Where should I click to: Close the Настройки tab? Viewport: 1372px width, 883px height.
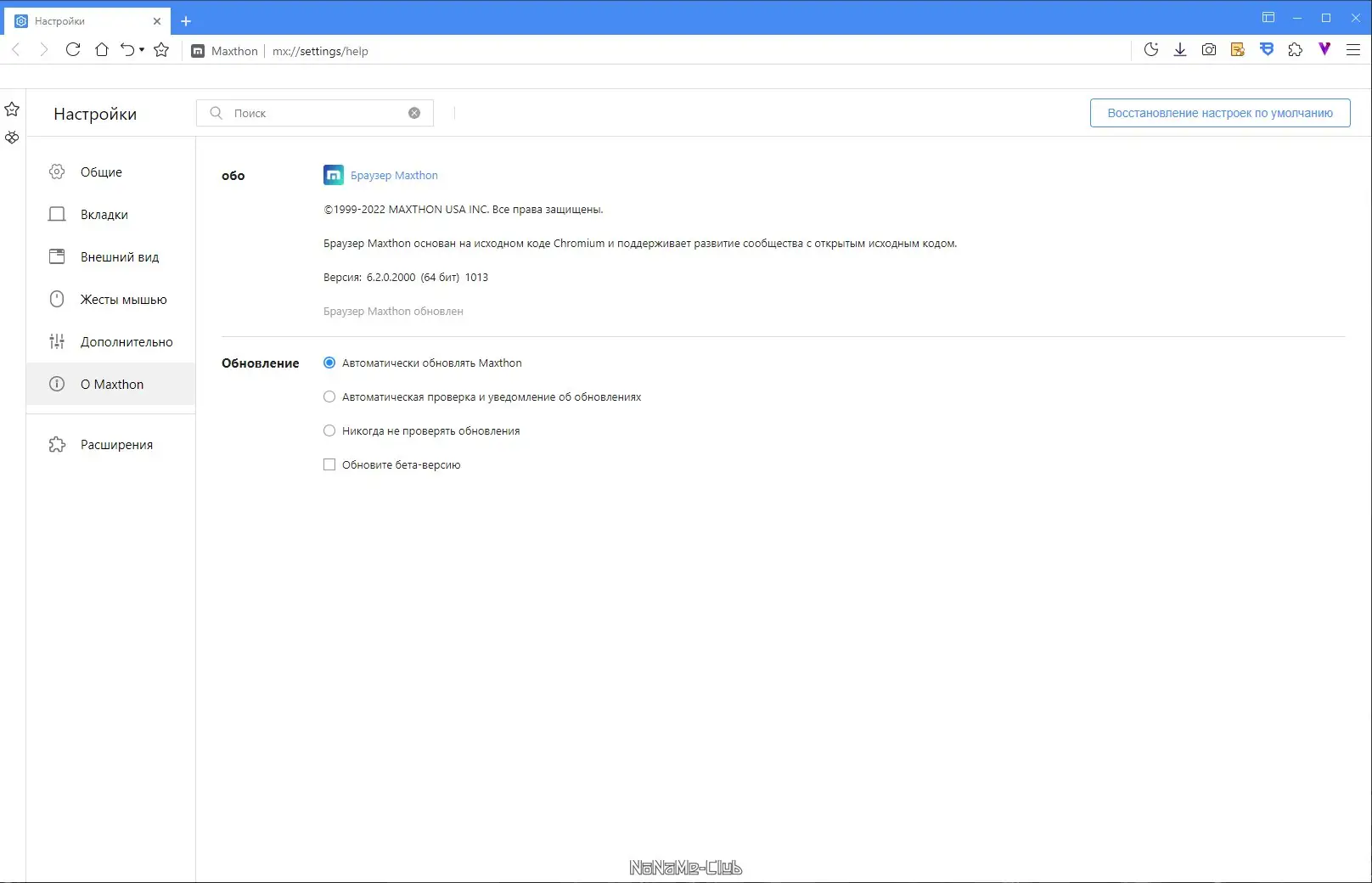(x=157, y=21)
